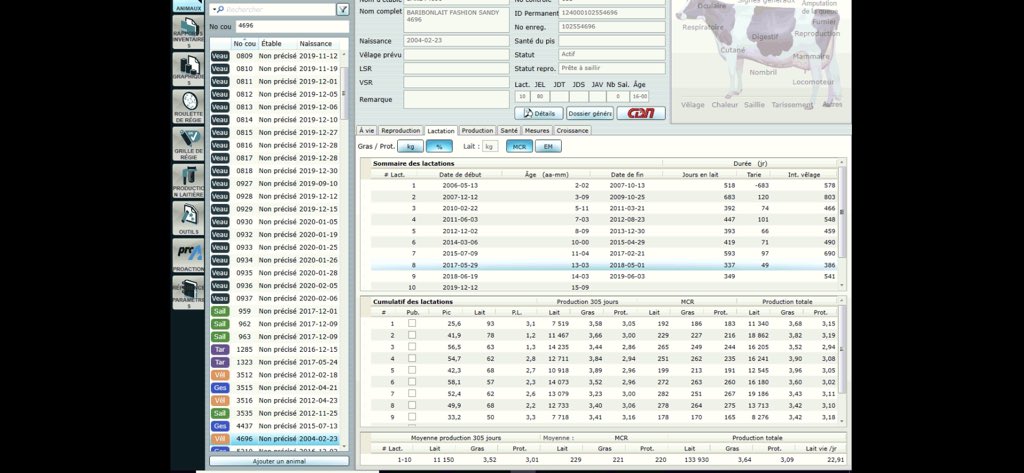Open the Animaux module icon
Viewport: 1024px width, 473px height.
[187, 6]
